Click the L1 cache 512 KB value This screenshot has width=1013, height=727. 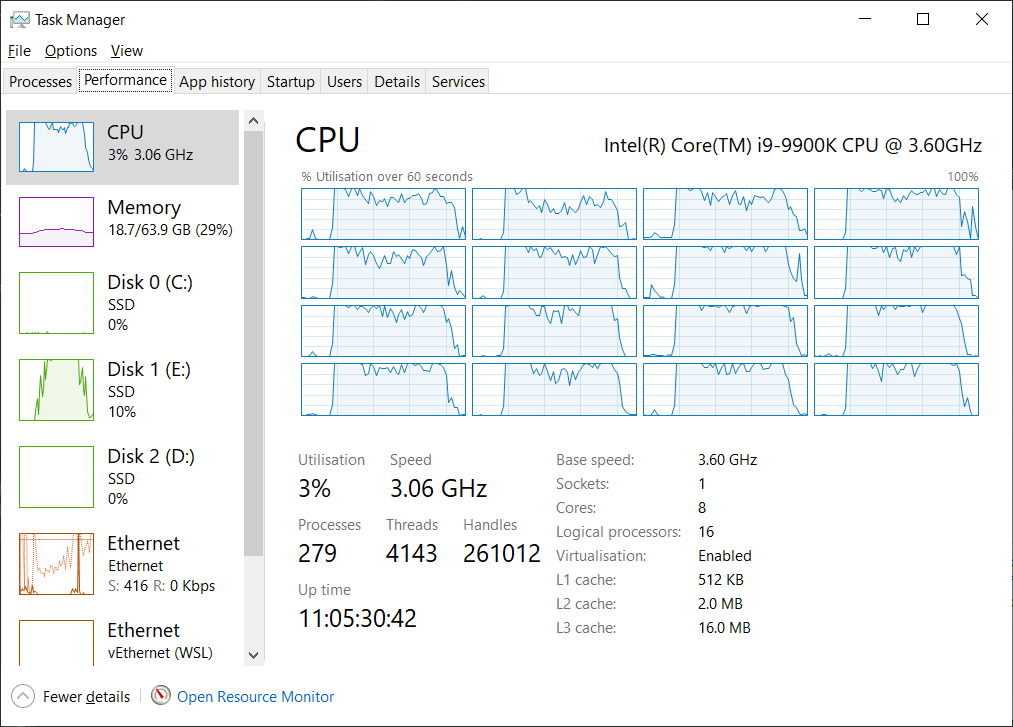[x=720, y=580]
